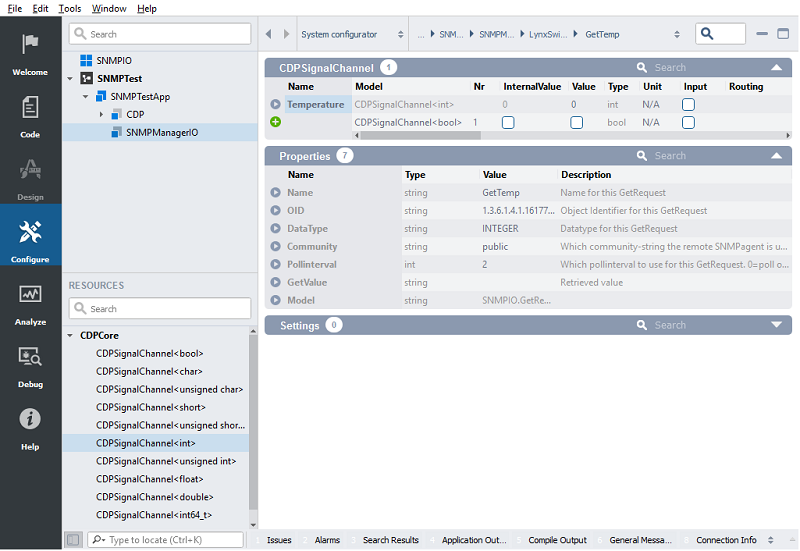
Task: Toggle Value checkbox in bool channel row
Action: click(x=576, y=122)
